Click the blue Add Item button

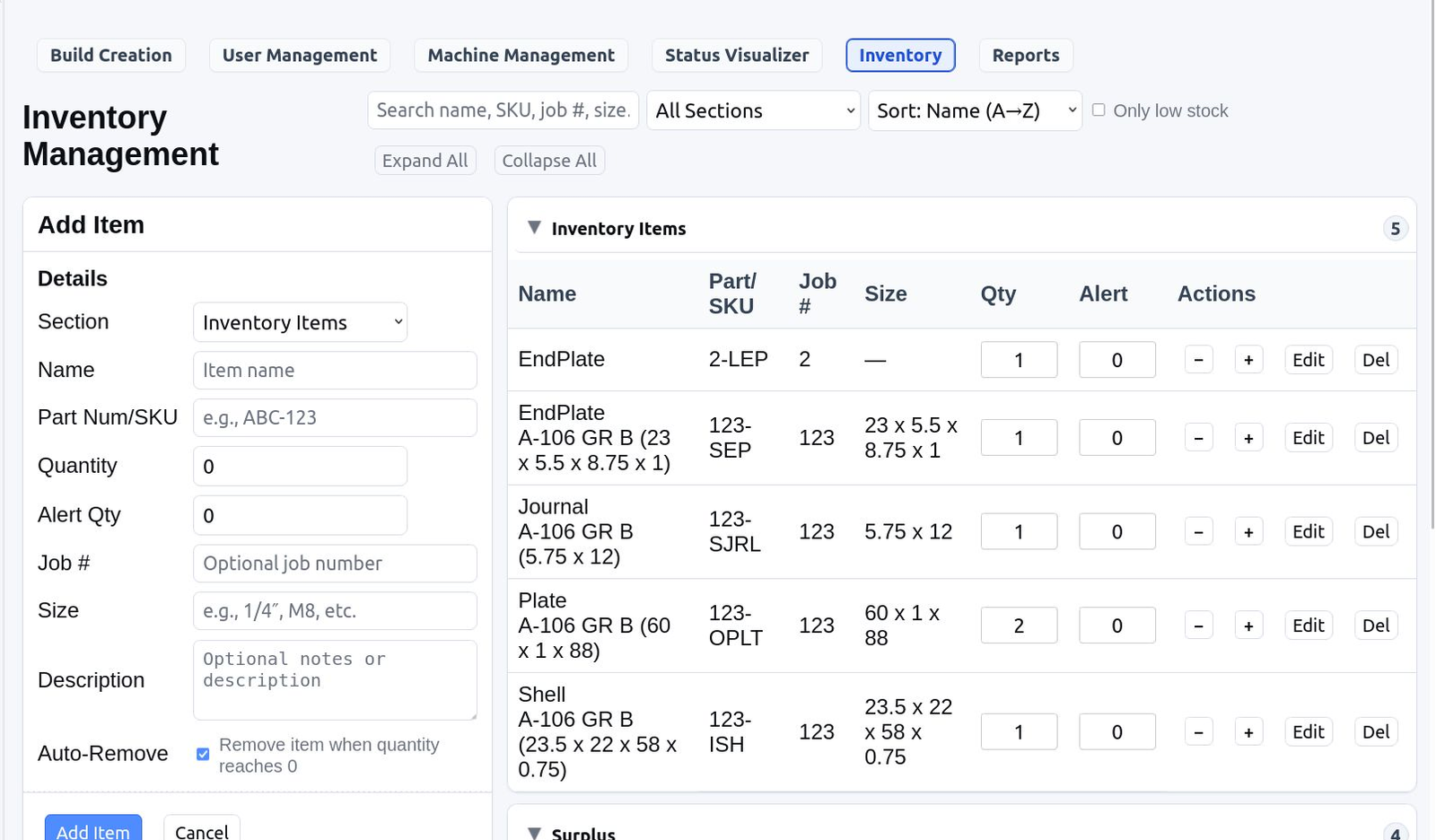pos(93,829)
